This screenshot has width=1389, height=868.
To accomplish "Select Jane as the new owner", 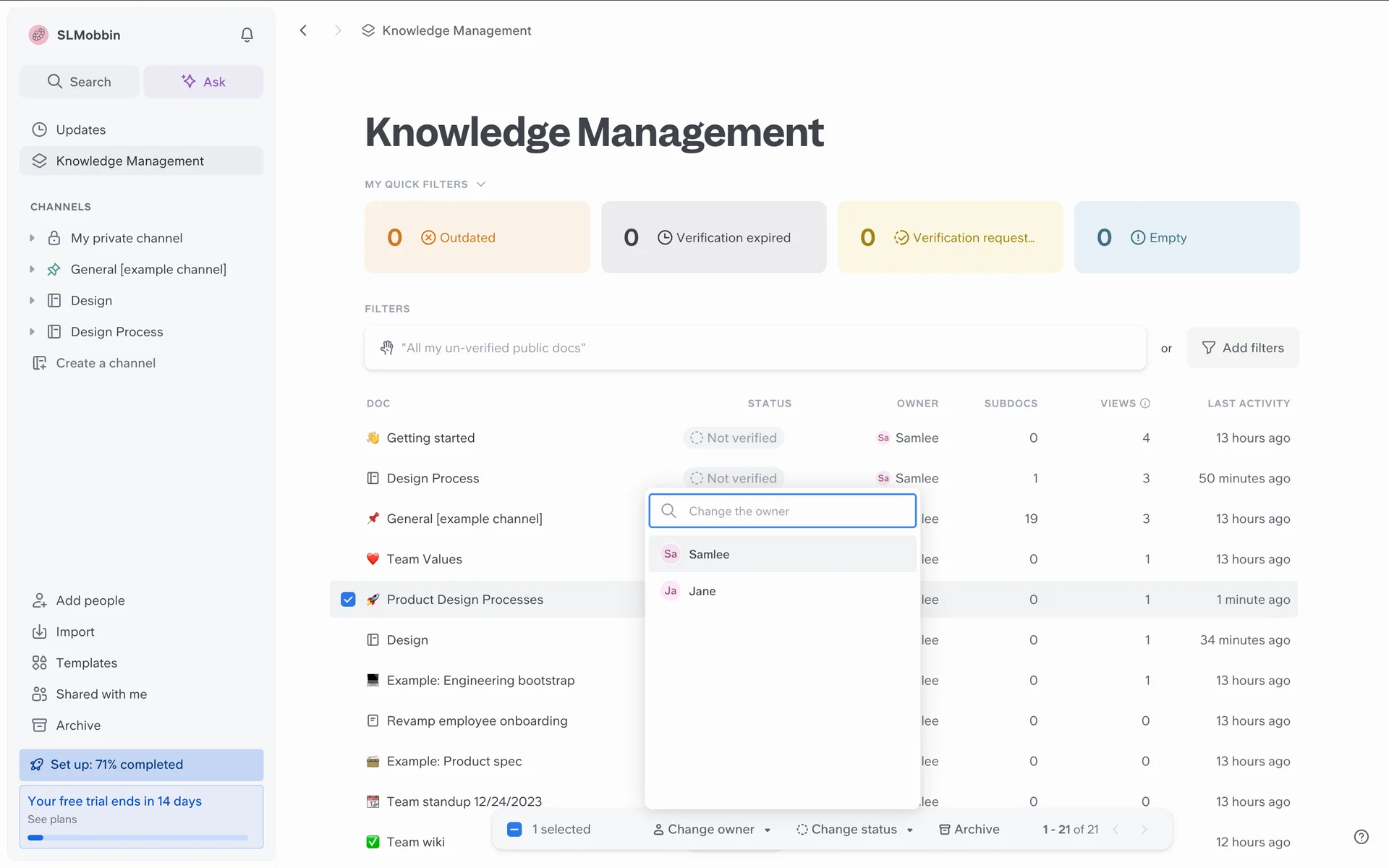I will [x=702, y=591].
